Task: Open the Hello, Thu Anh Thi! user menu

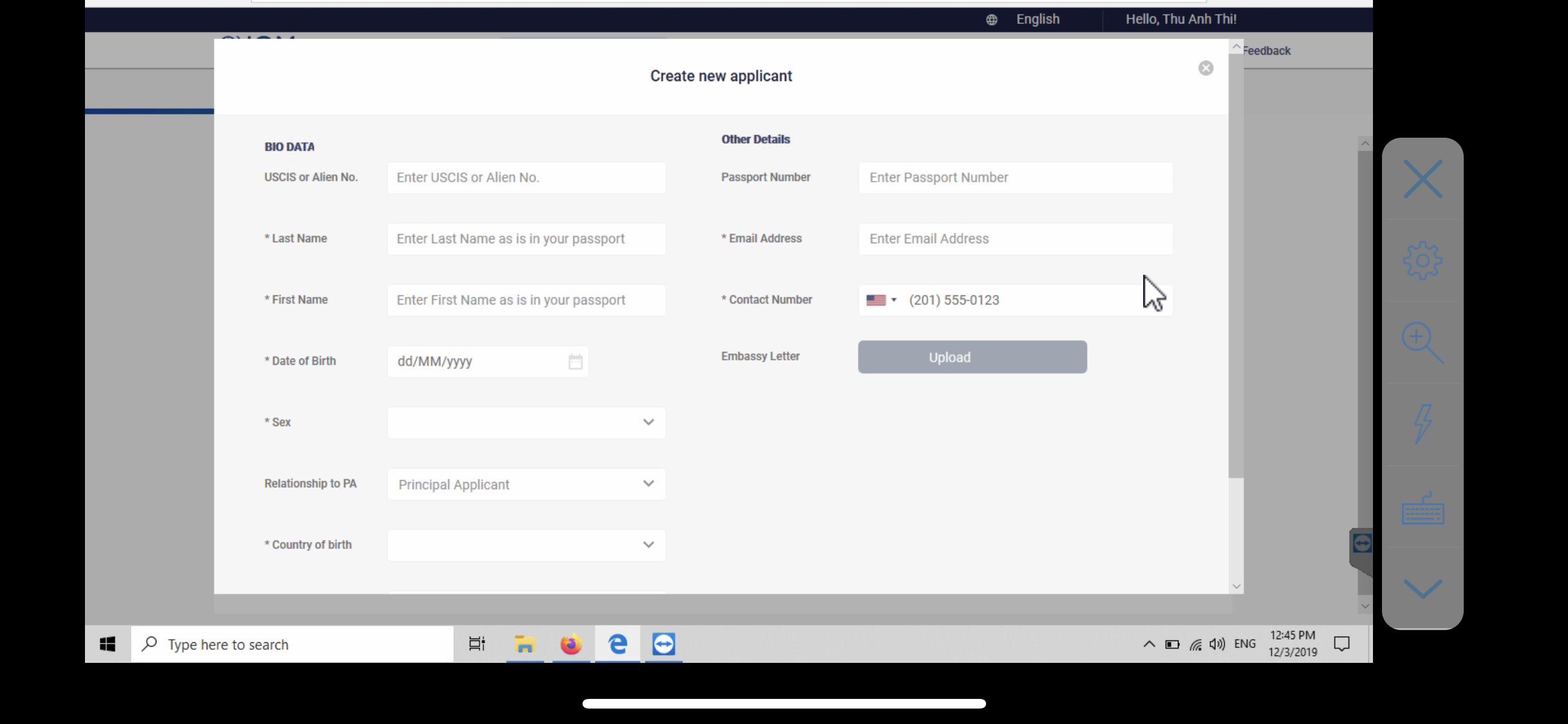Action: pyautogui.click(x=1181, y=19)
